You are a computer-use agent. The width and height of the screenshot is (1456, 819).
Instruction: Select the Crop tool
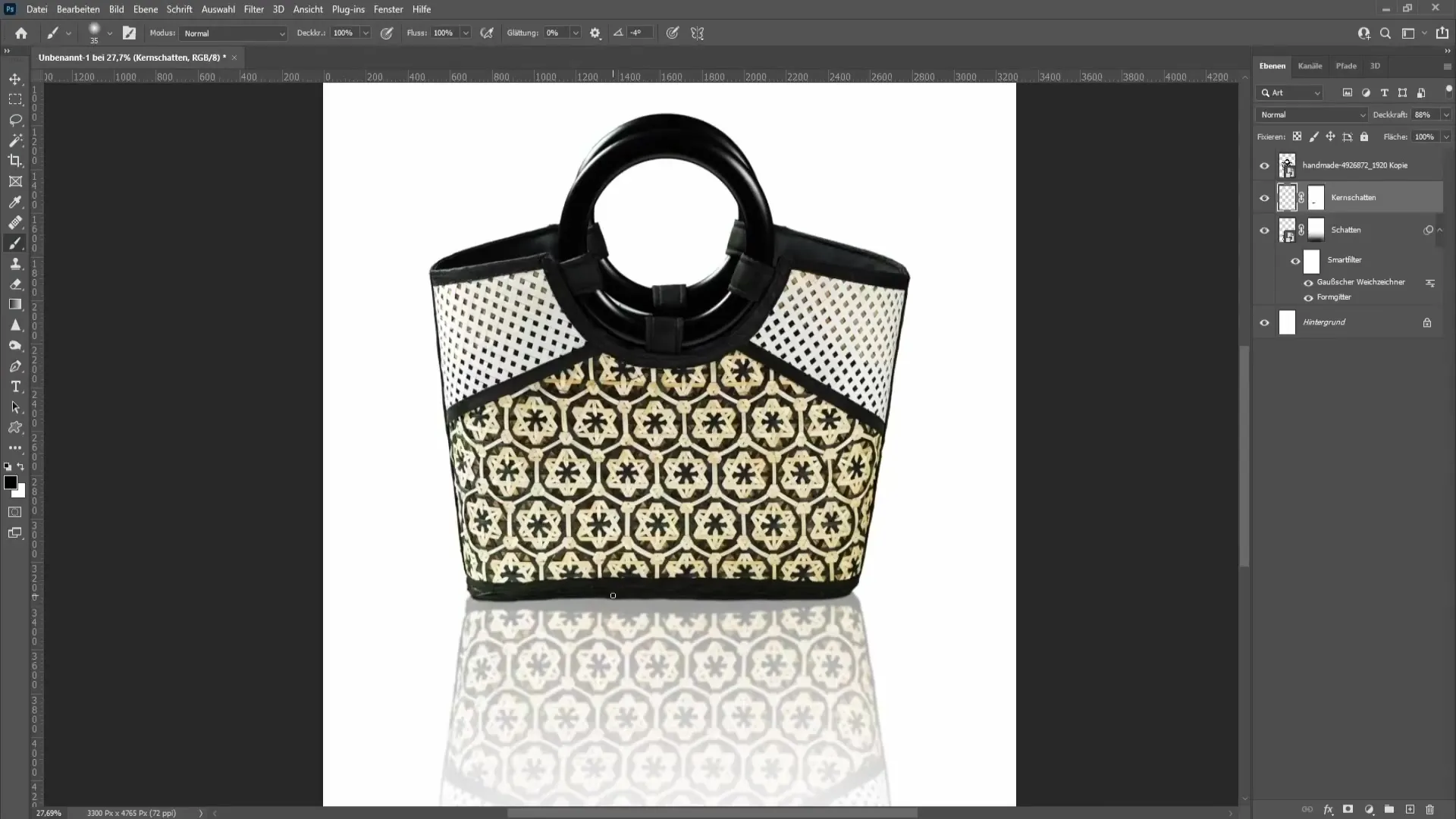(x=15, y=160)
